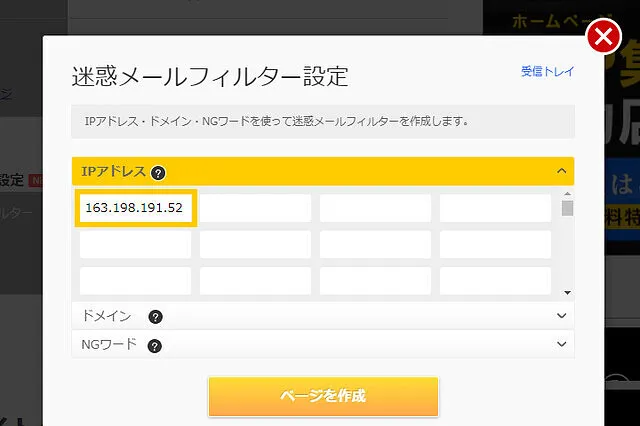Viewport: 640px width, 426px height.
Task: Click the second IP field in first row
Action: [x=255, y=208]
